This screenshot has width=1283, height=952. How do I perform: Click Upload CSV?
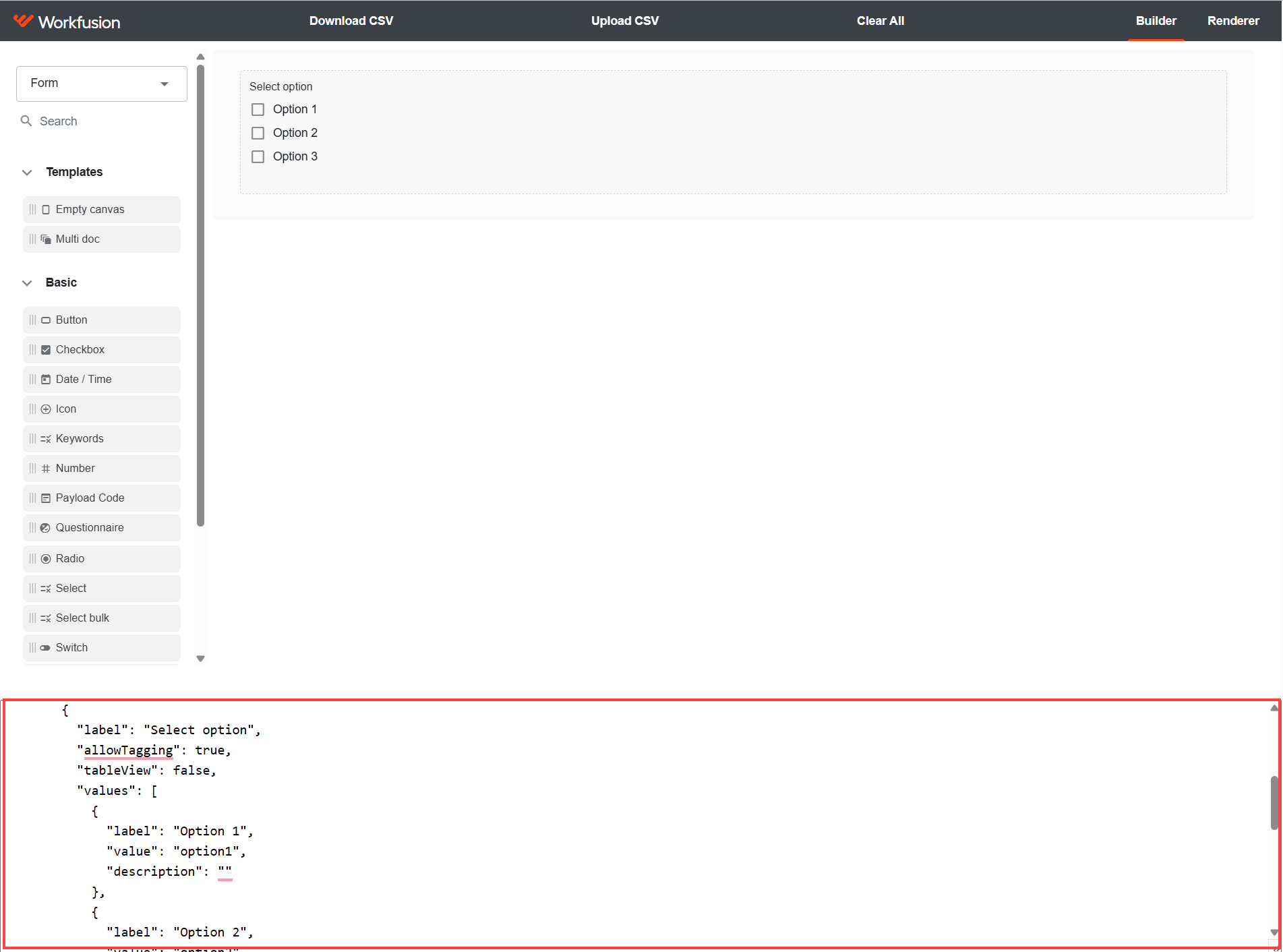tap(625, 21)
